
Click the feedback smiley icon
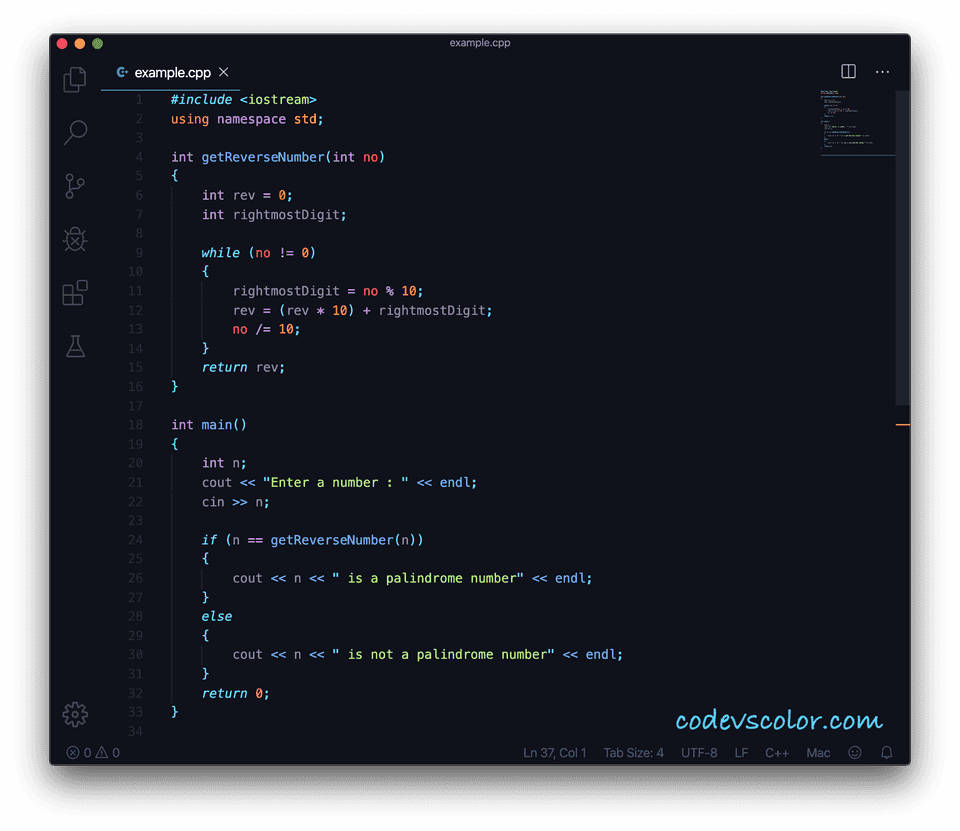855,753
